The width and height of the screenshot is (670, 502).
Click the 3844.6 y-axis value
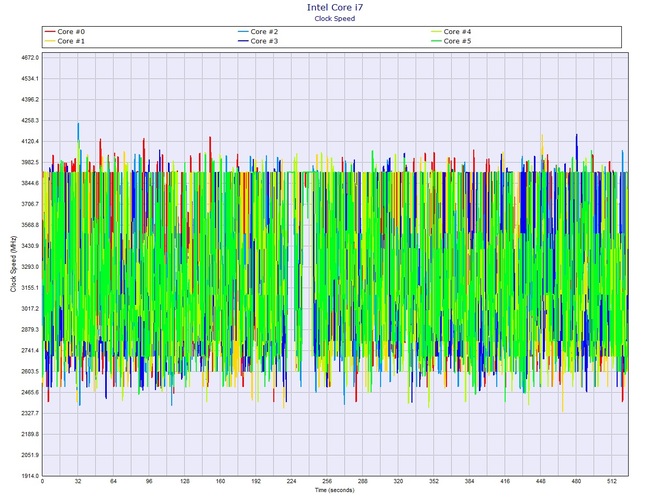[x=30, y=183]
